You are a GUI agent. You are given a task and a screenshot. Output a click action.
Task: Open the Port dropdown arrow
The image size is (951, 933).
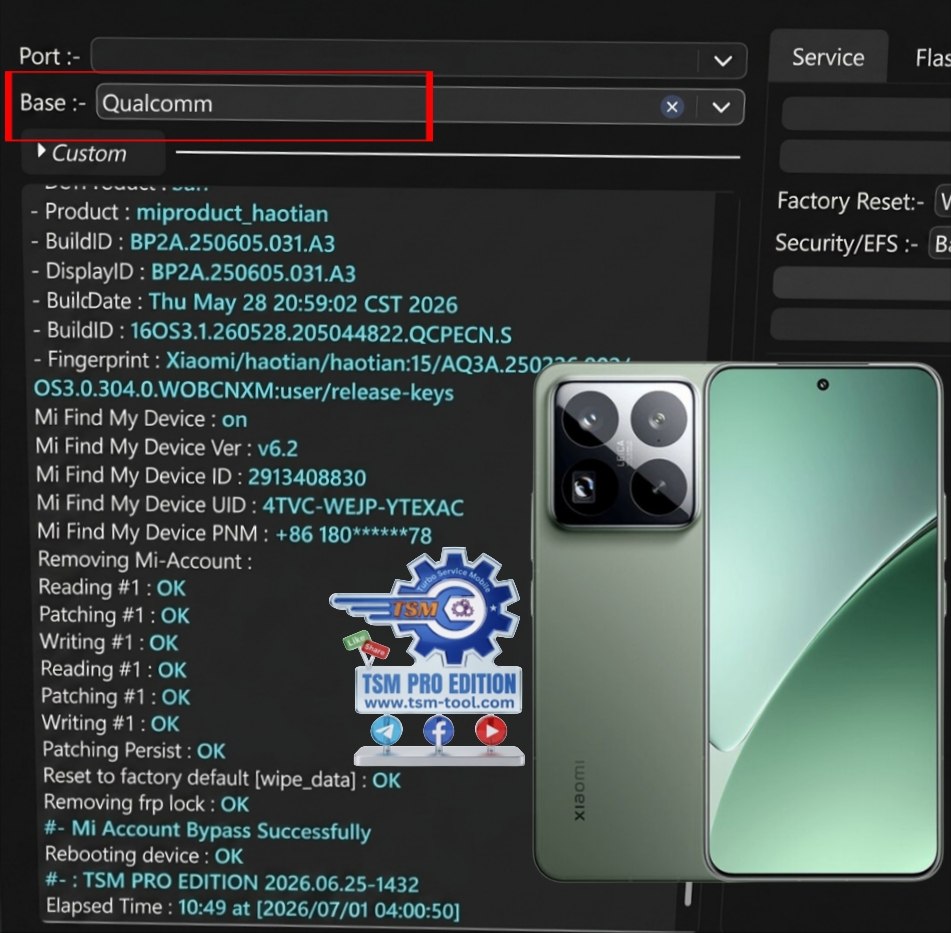tap(722, 61)
